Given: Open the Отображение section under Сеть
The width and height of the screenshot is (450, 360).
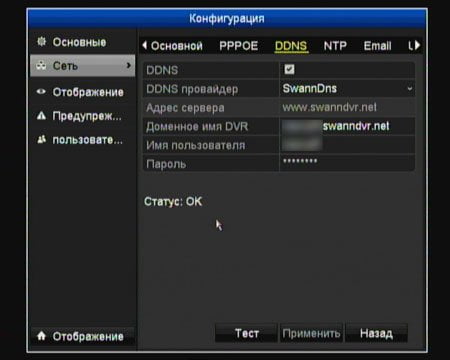Looking at the screenshot, I should pyautogui.click(x=83, y=92).
